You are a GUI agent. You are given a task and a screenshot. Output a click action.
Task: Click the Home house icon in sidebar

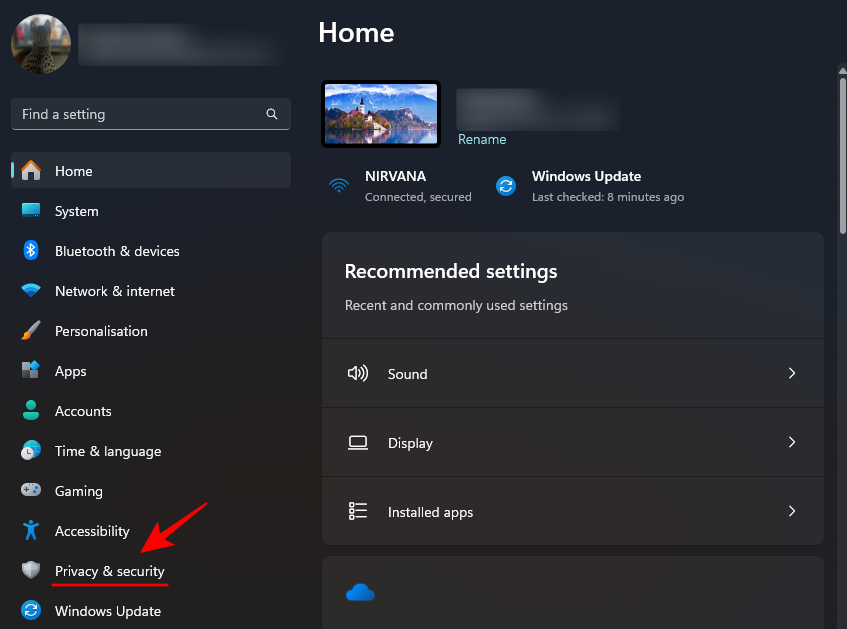pyautogui.click(x=31, y=171)
